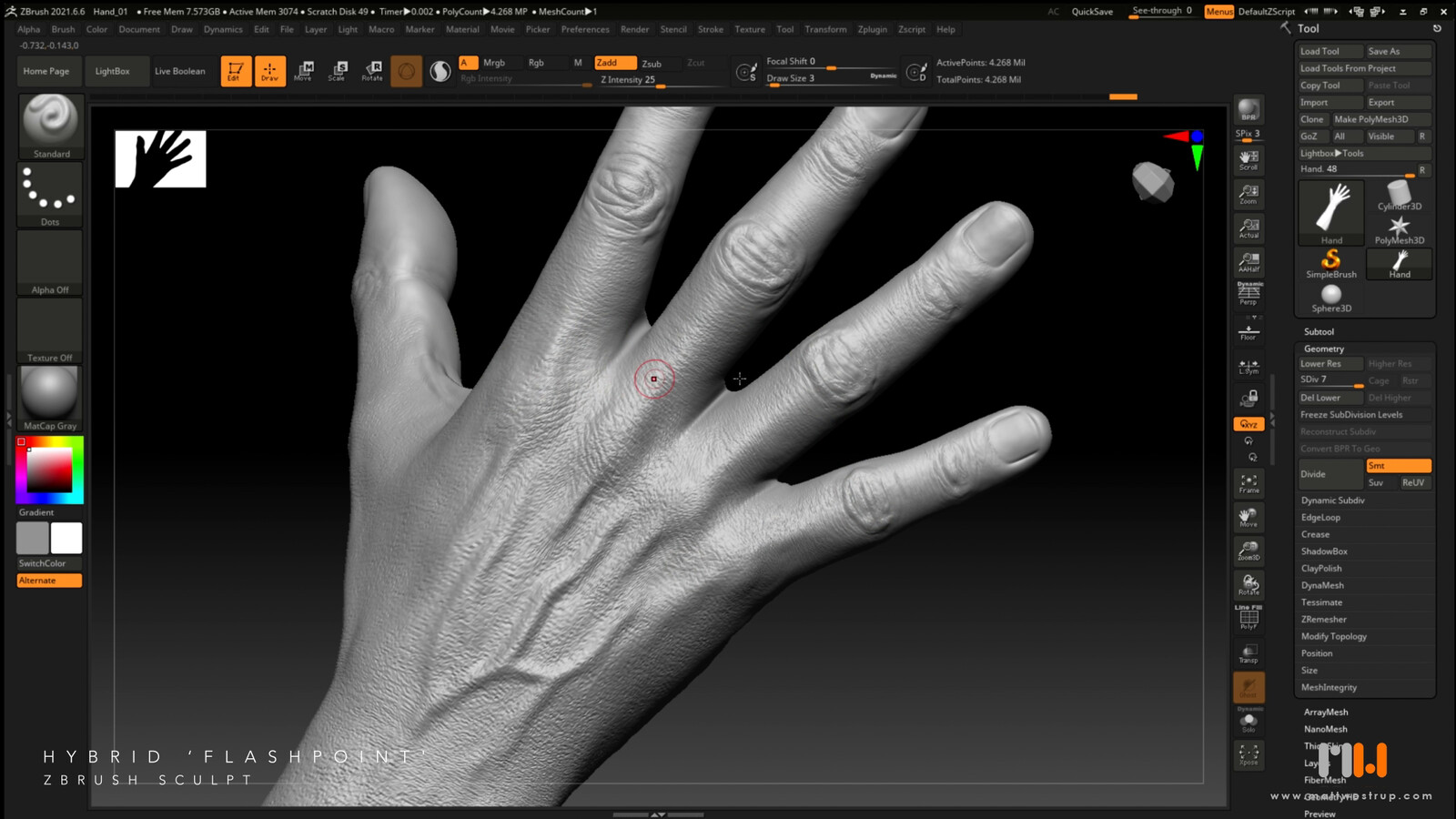Expand the Modify Topology section
This screenshot has width=1456, height=819.
tap(1334, 636)
